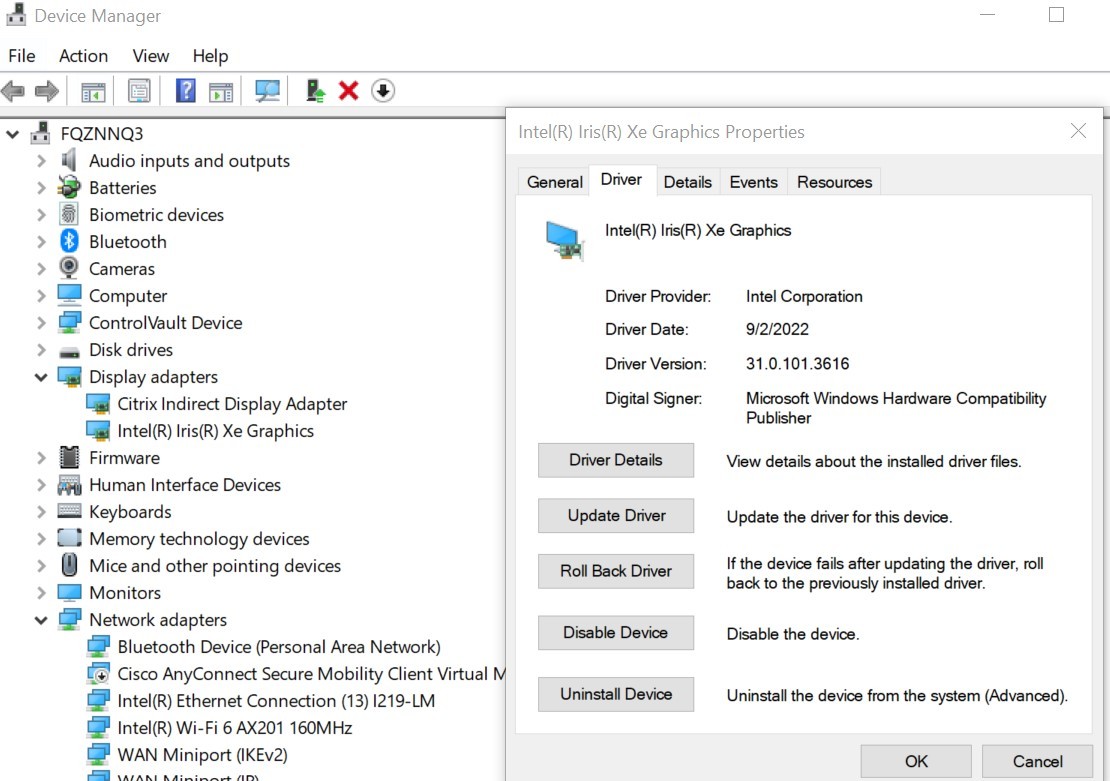Click the Batteries category icon

click(69, 188)
